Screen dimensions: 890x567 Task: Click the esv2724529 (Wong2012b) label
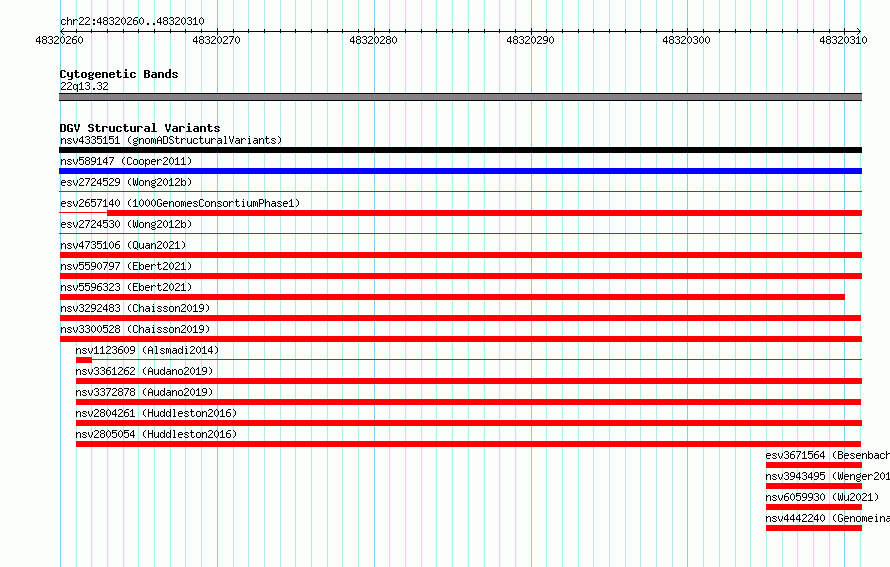(126, 182)
